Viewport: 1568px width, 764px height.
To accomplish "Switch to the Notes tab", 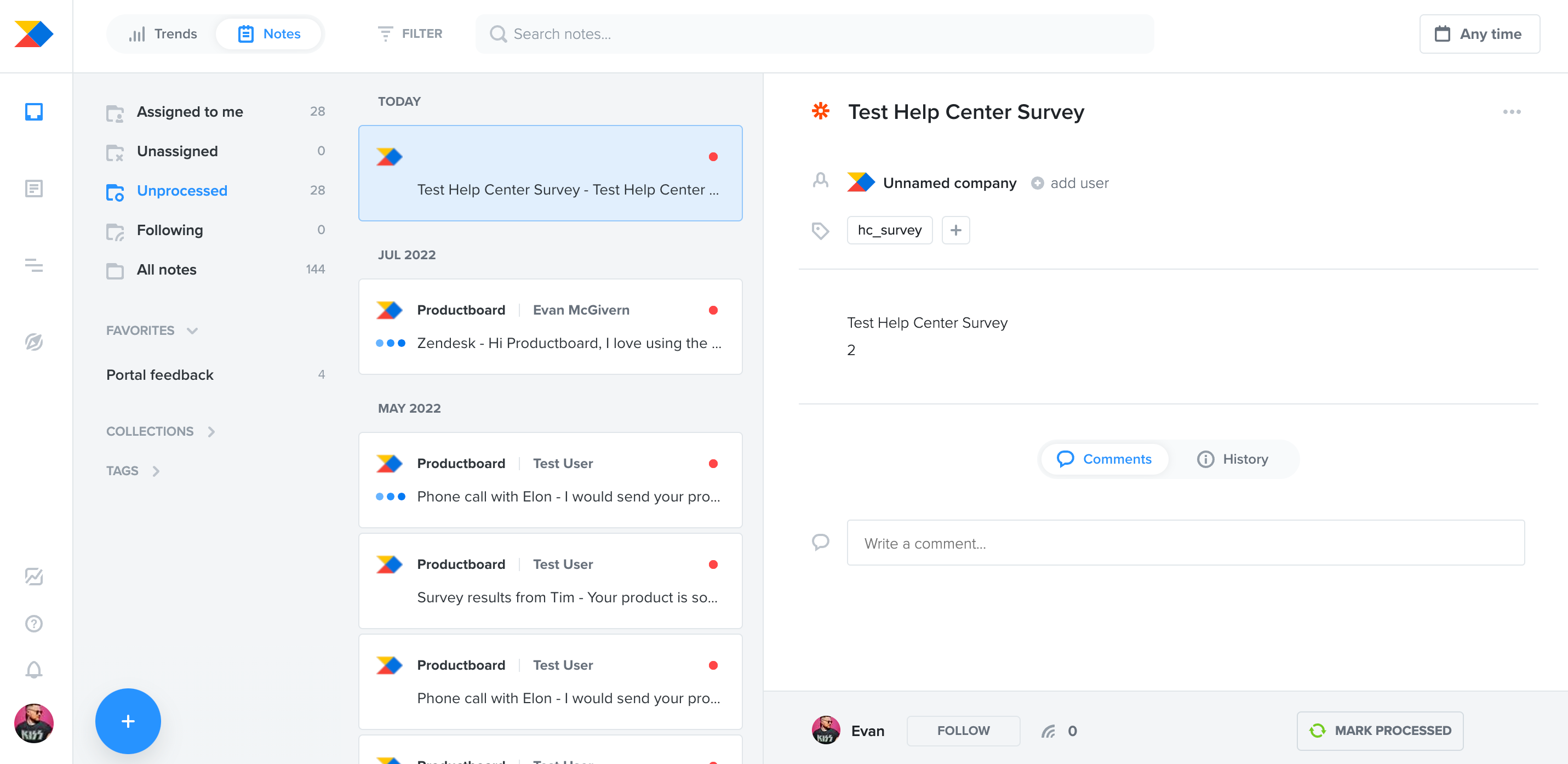I will 269,33.
